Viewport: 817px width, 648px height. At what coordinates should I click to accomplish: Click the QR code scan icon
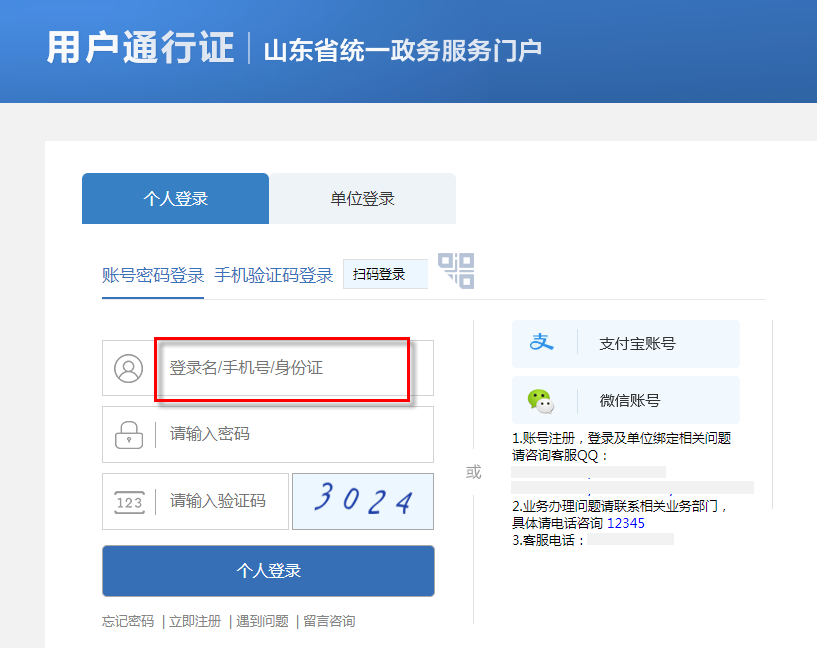tap(456, 271)
